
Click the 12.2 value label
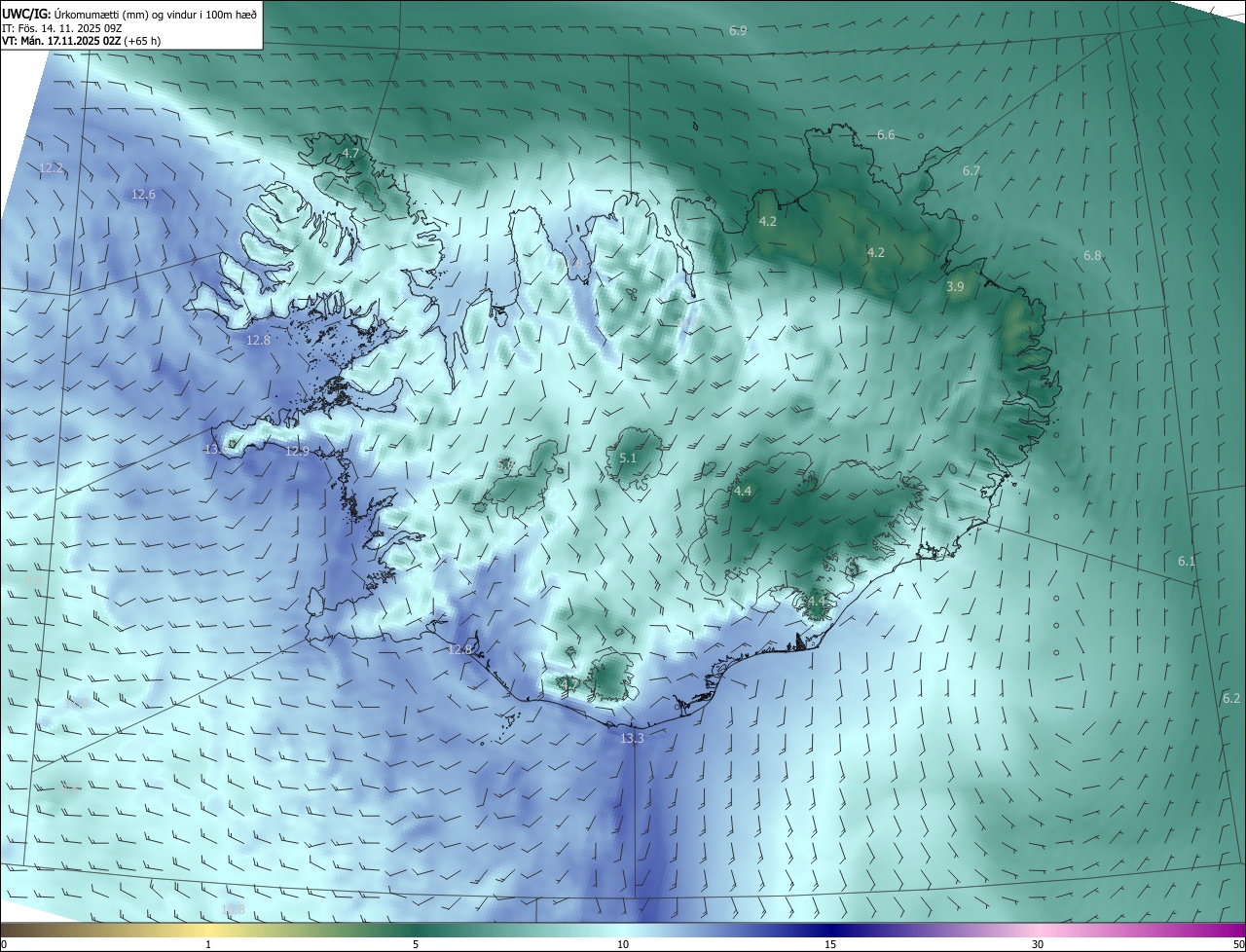tap(52, 168)
